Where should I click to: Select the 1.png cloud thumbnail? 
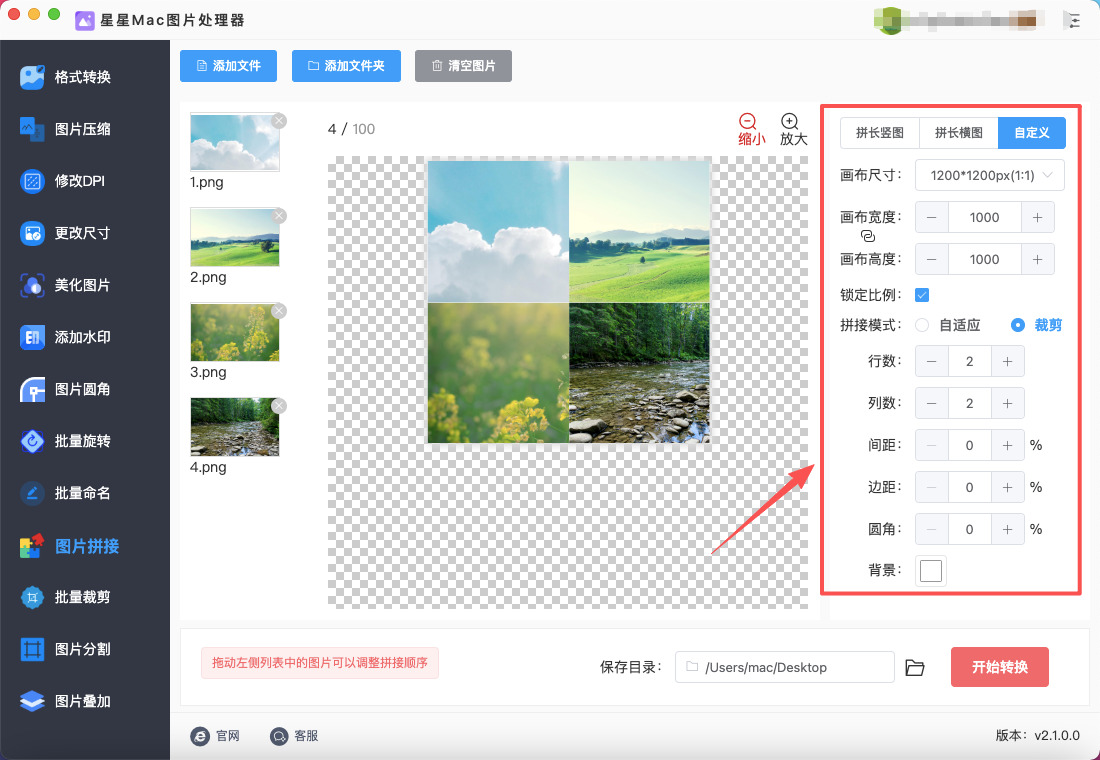235,142
